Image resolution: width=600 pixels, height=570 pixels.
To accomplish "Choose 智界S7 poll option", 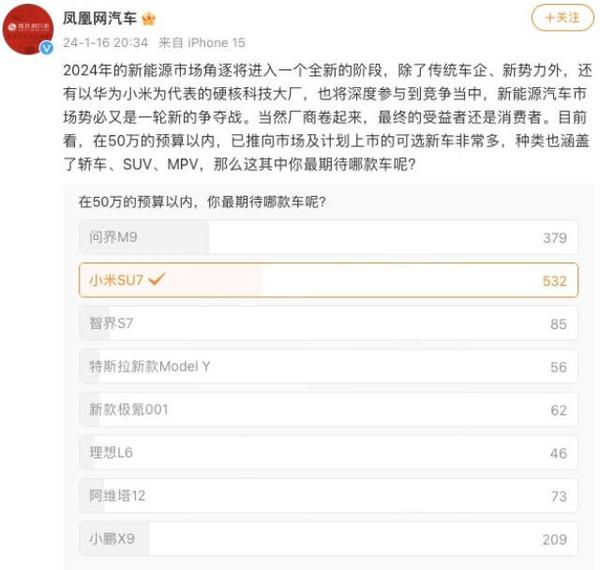I will [x=328, y=324].
